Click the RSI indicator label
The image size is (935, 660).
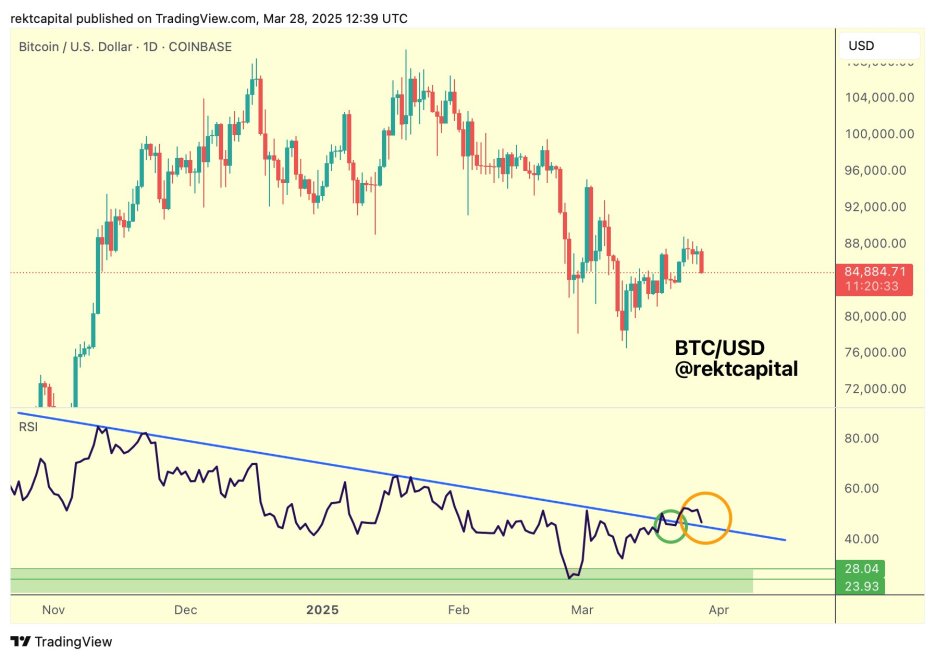point(28,427)
